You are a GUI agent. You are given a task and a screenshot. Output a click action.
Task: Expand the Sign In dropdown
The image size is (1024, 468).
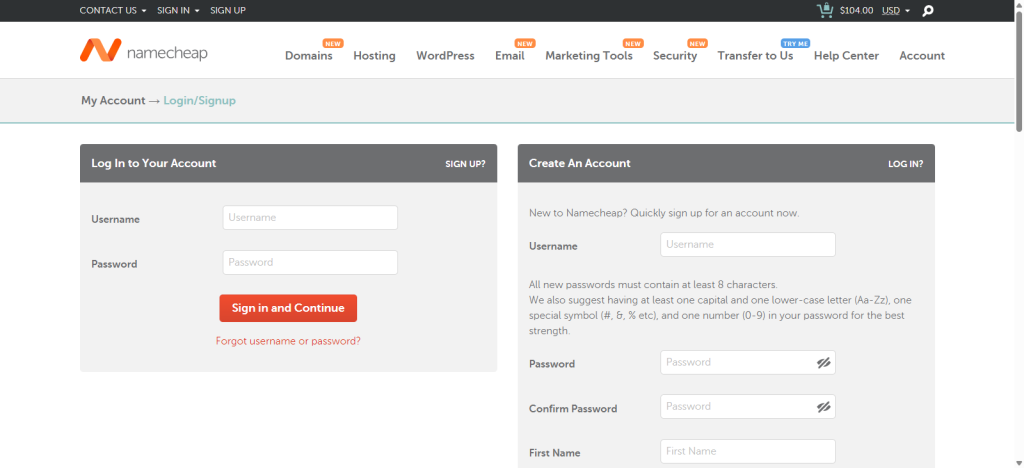click(x=178, y=10)
